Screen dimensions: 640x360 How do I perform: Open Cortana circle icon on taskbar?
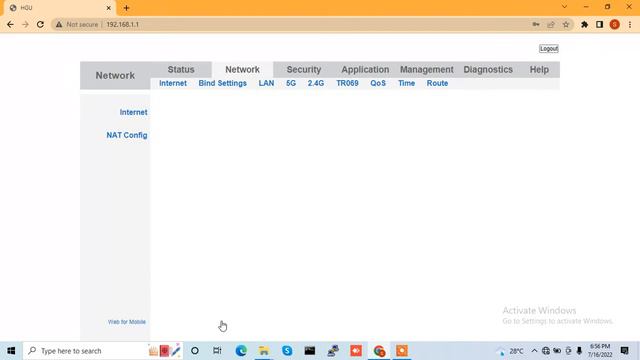point(195,351)
